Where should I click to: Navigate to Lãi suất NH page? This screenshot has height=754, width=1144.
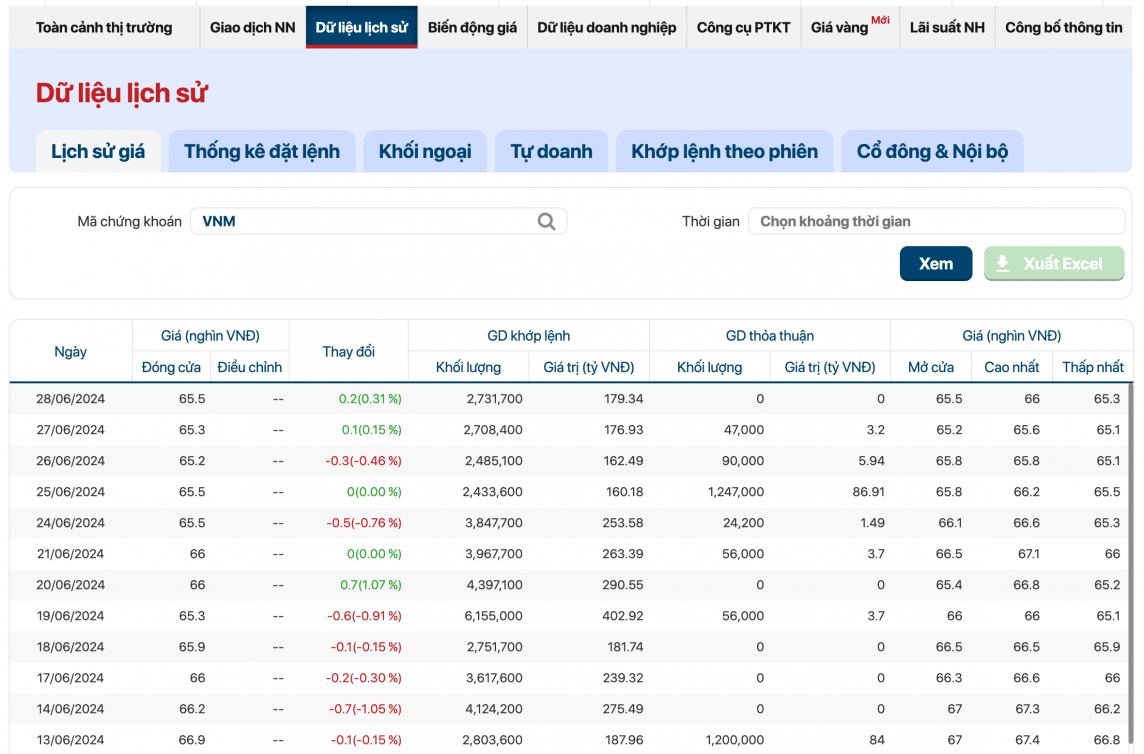pos(947,27)
